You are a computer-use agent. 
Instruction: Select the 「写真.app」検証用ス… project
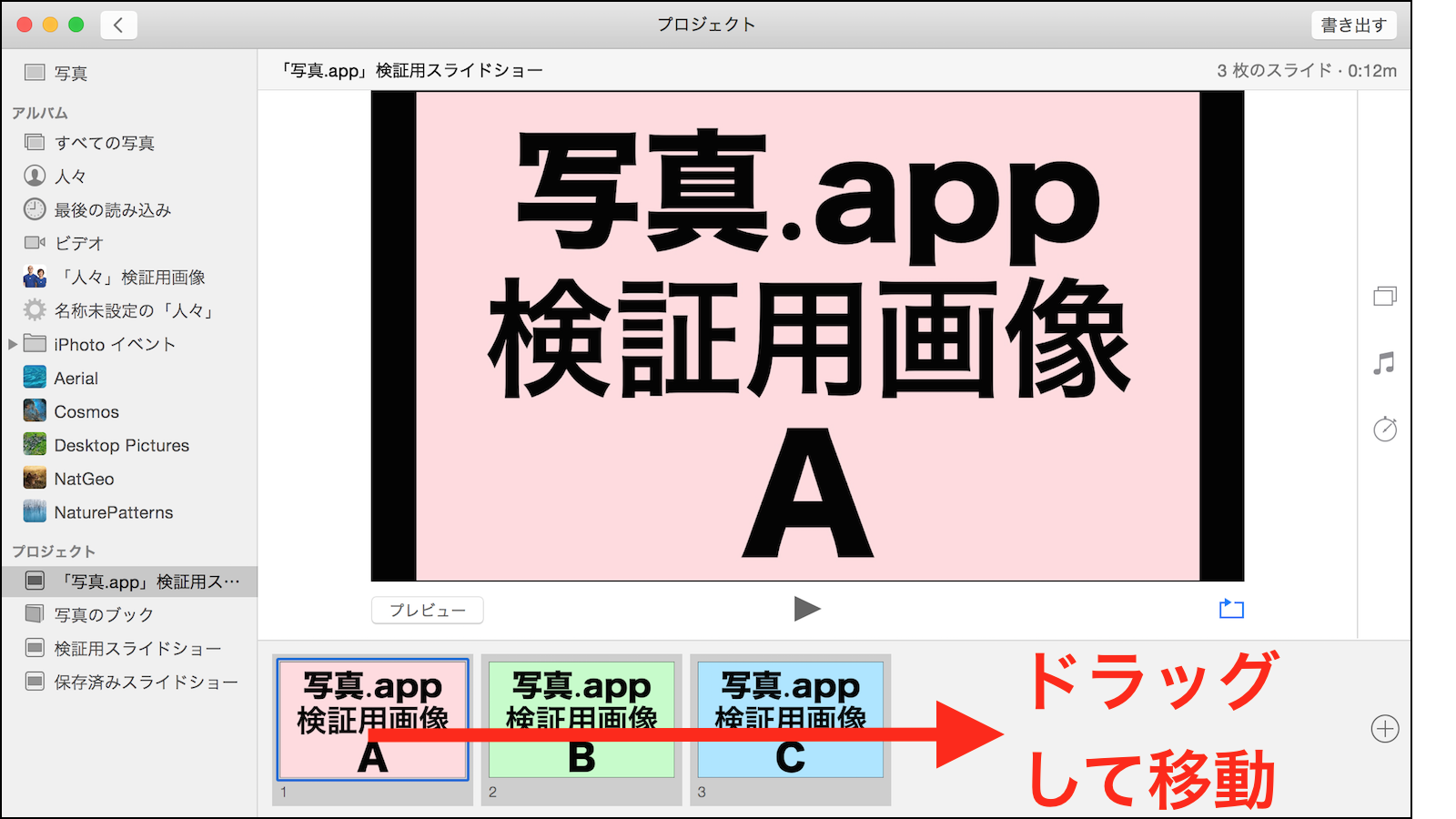click(x=129, y=581)
